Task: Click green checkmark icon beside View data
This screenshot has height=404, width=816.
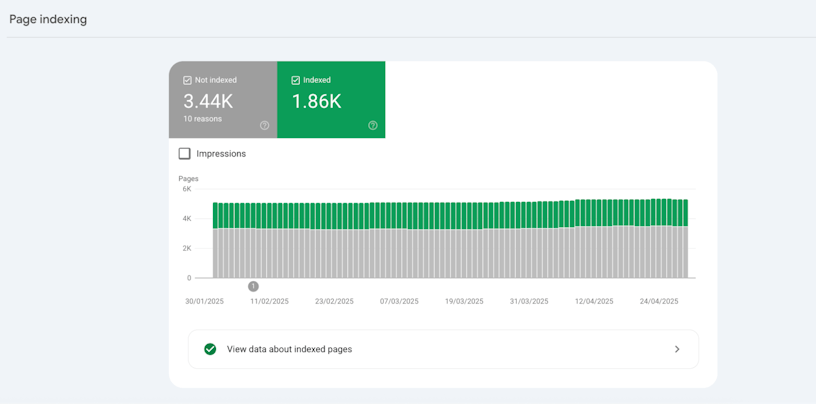Action: coord(210,349)
